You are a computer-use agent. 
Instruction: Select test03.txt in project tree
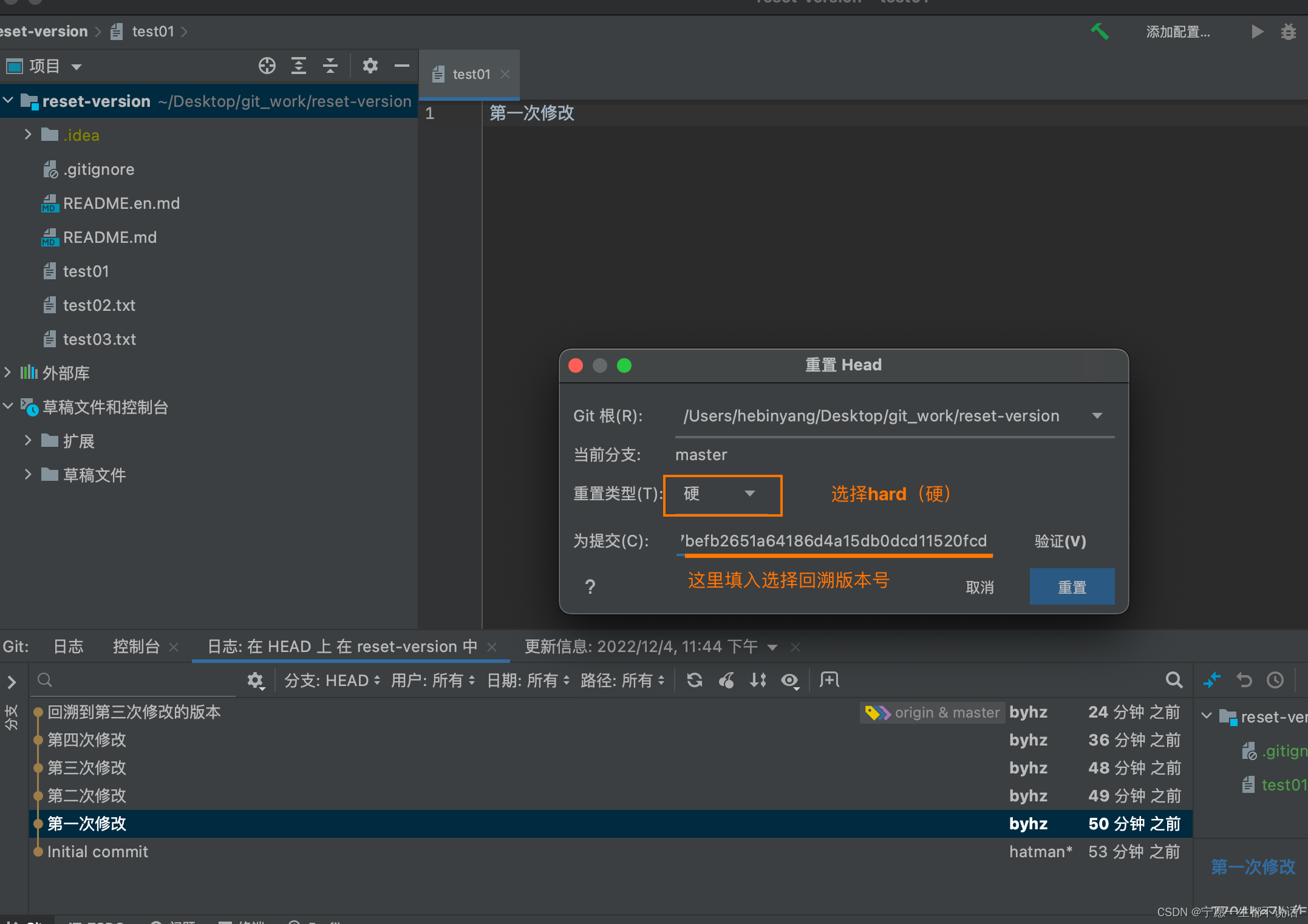(x=100, y=339)
